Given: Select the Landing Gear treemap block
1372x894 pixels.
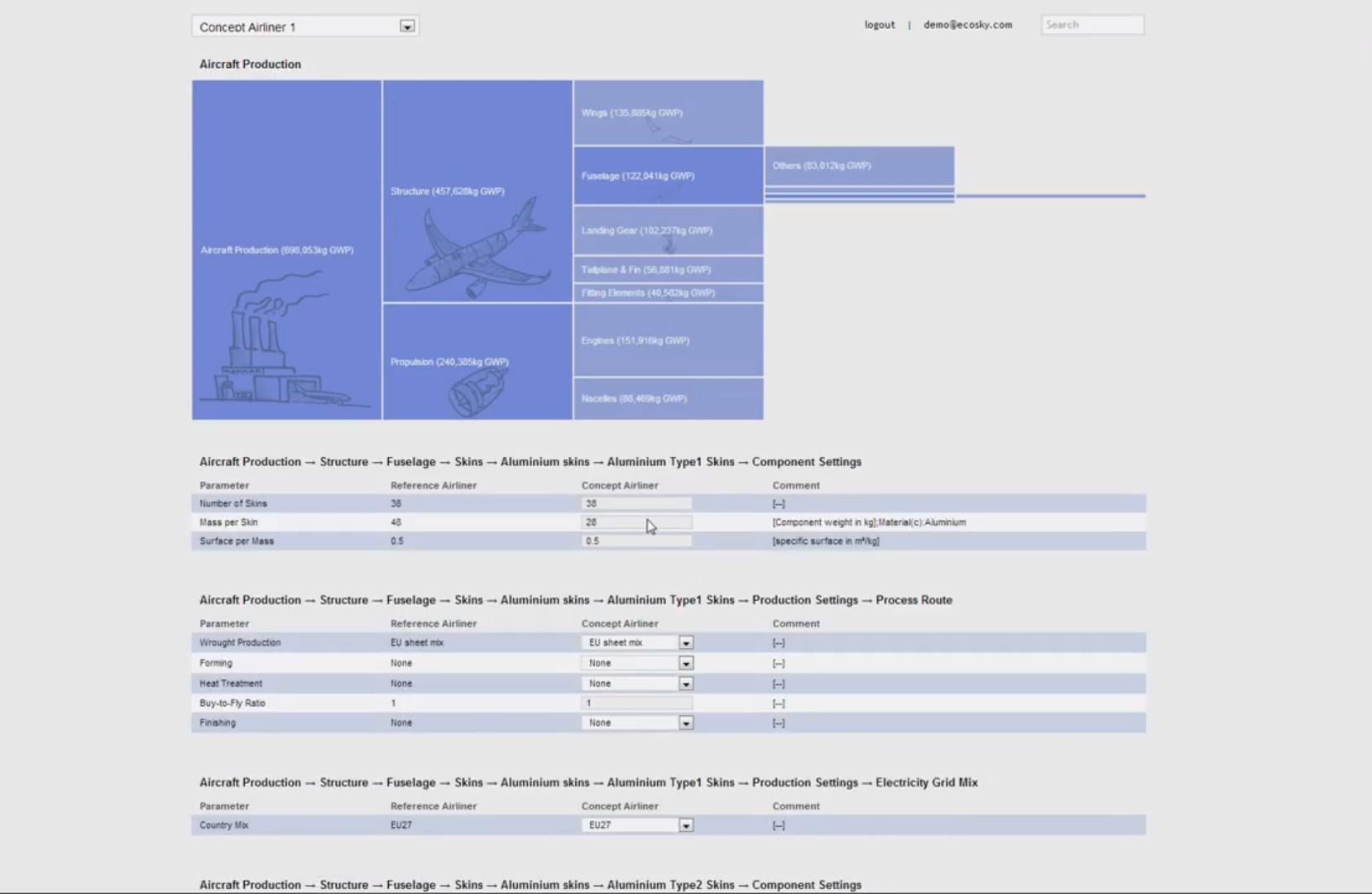Looking at the screenshot, I should pos(668,231).
